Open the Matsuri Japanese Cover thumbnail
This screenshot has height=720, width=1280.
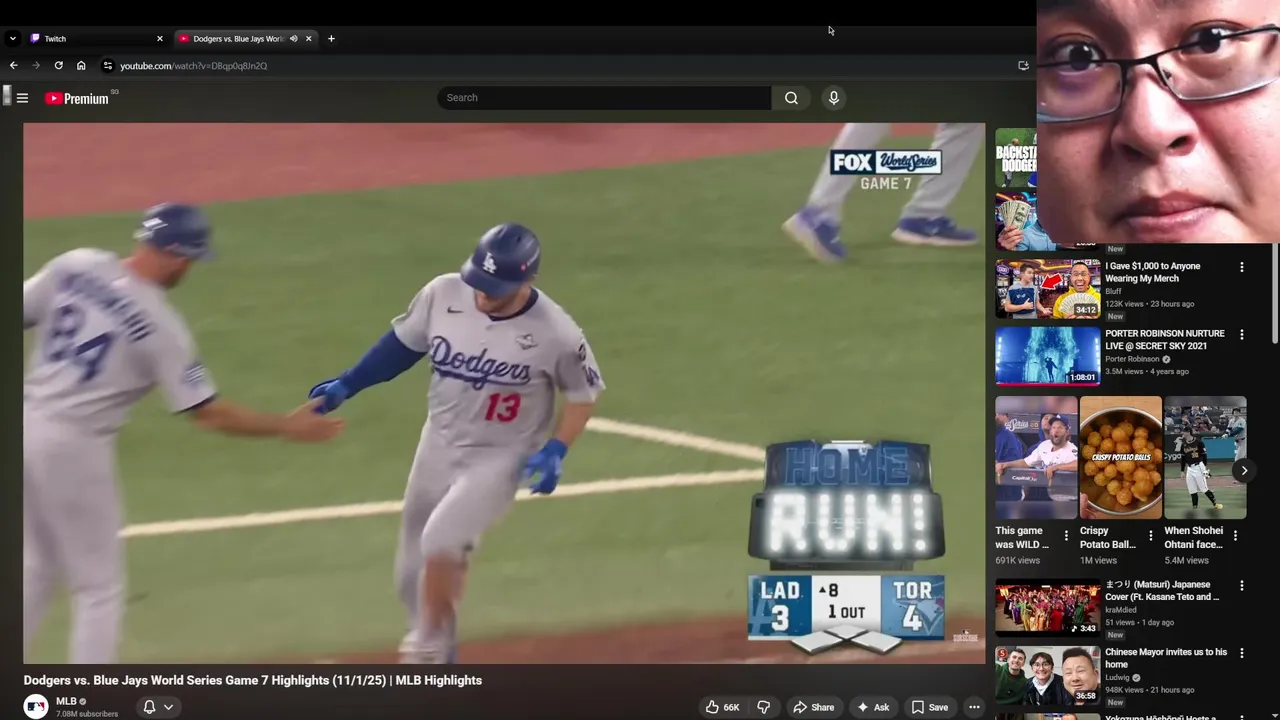(x=1047, y=607)
